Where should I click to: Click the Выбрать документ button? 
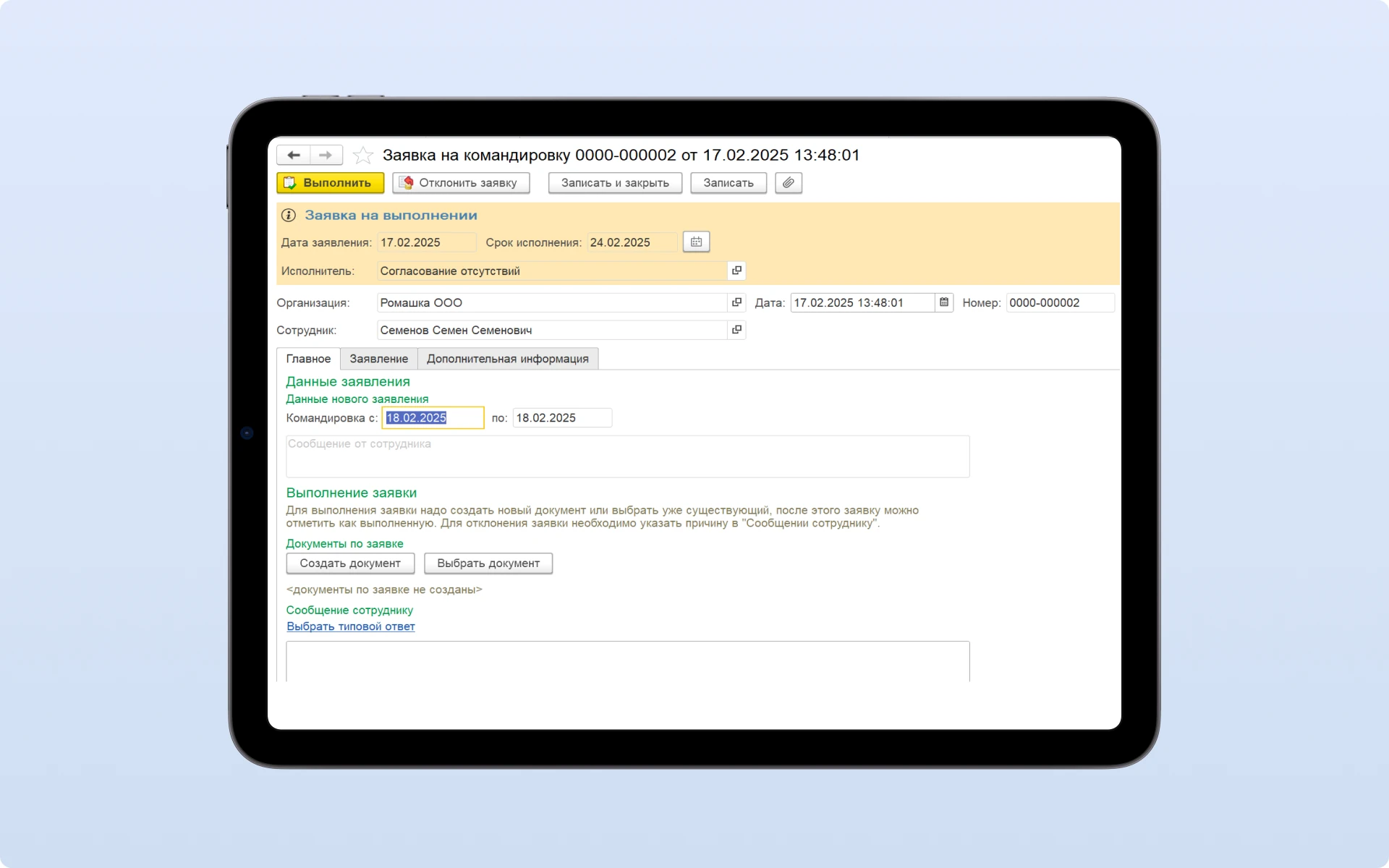click(x=488, y=563)
